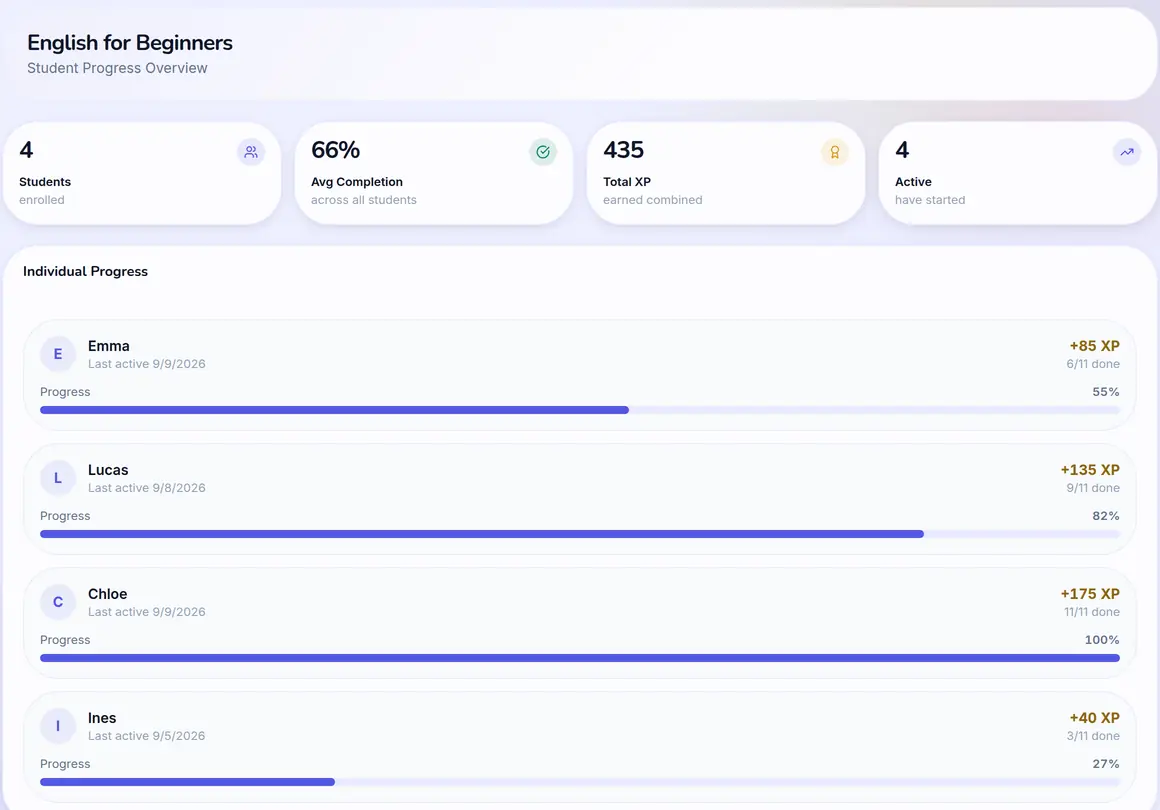1160x810 pixels.
Task: Click the 9/11 done text
Action: (1093, 488)
